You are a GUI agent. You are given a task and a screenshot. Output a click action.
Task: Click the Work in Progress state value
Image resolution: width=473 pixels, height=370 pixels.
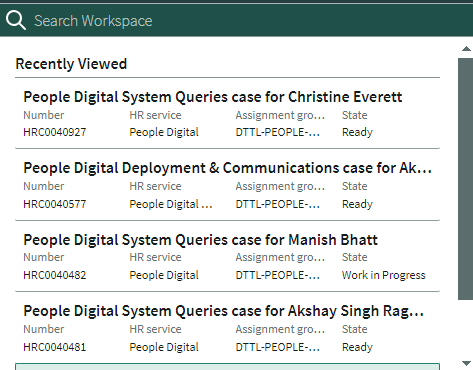(x=384, y=275)
